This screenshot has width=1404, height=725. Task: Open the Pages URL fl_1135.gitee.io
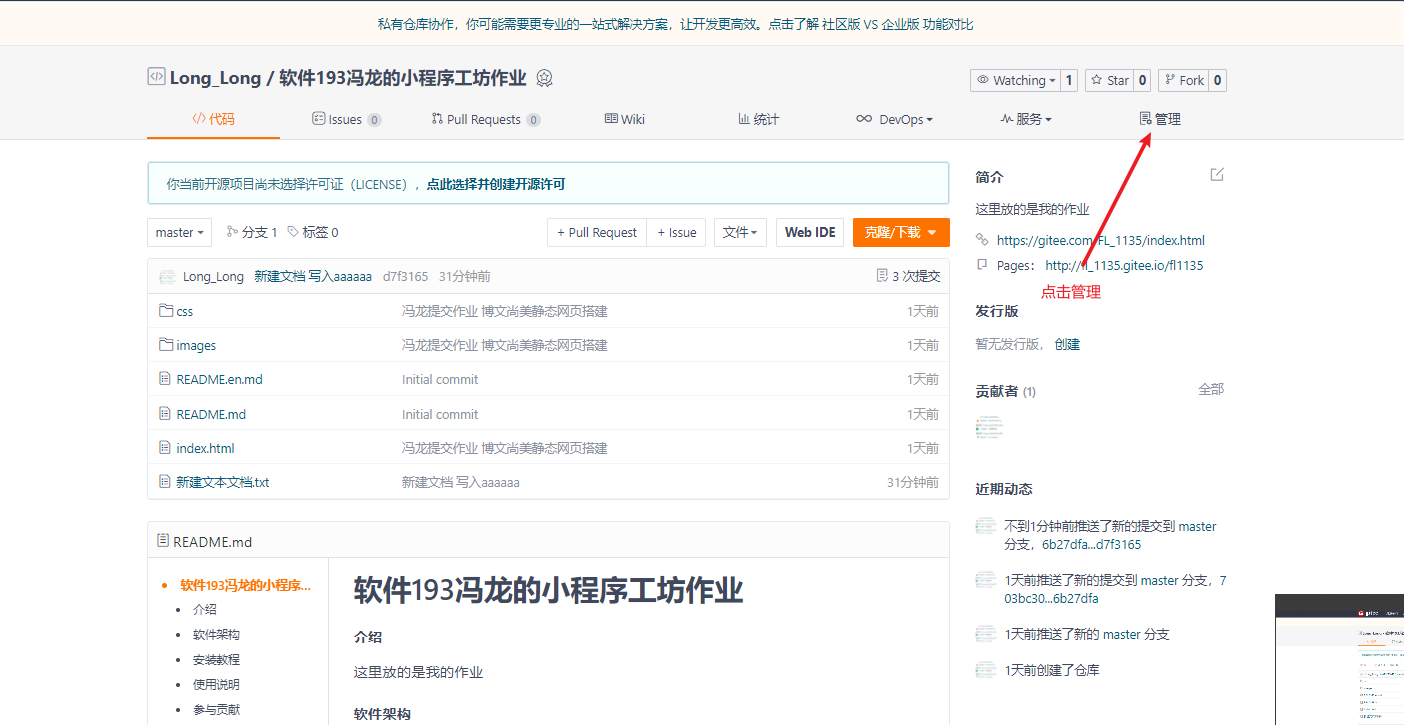point(1124,265)
